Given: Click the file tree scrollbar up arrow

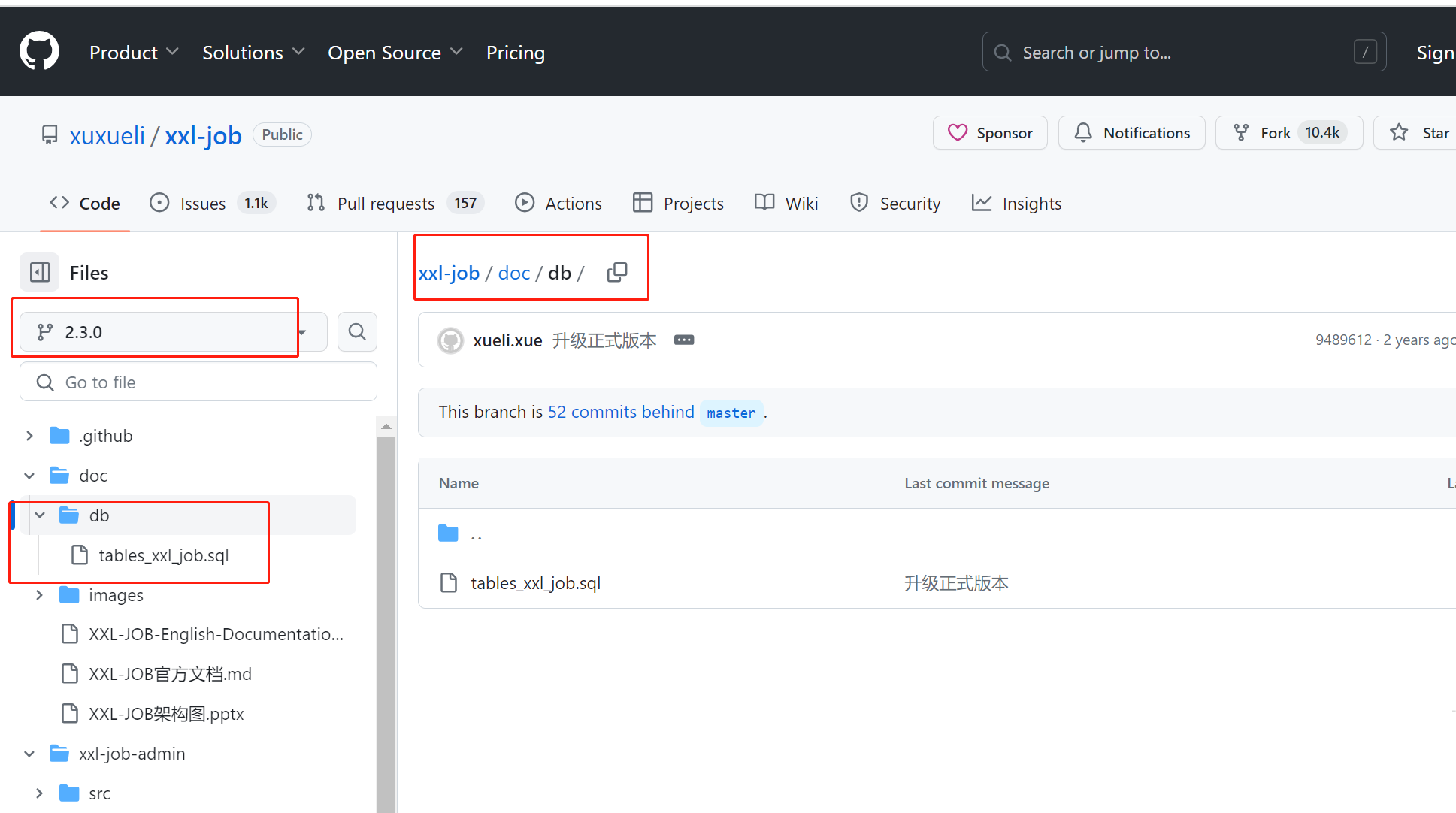Looking at the screenshot, I should point(386,426).
